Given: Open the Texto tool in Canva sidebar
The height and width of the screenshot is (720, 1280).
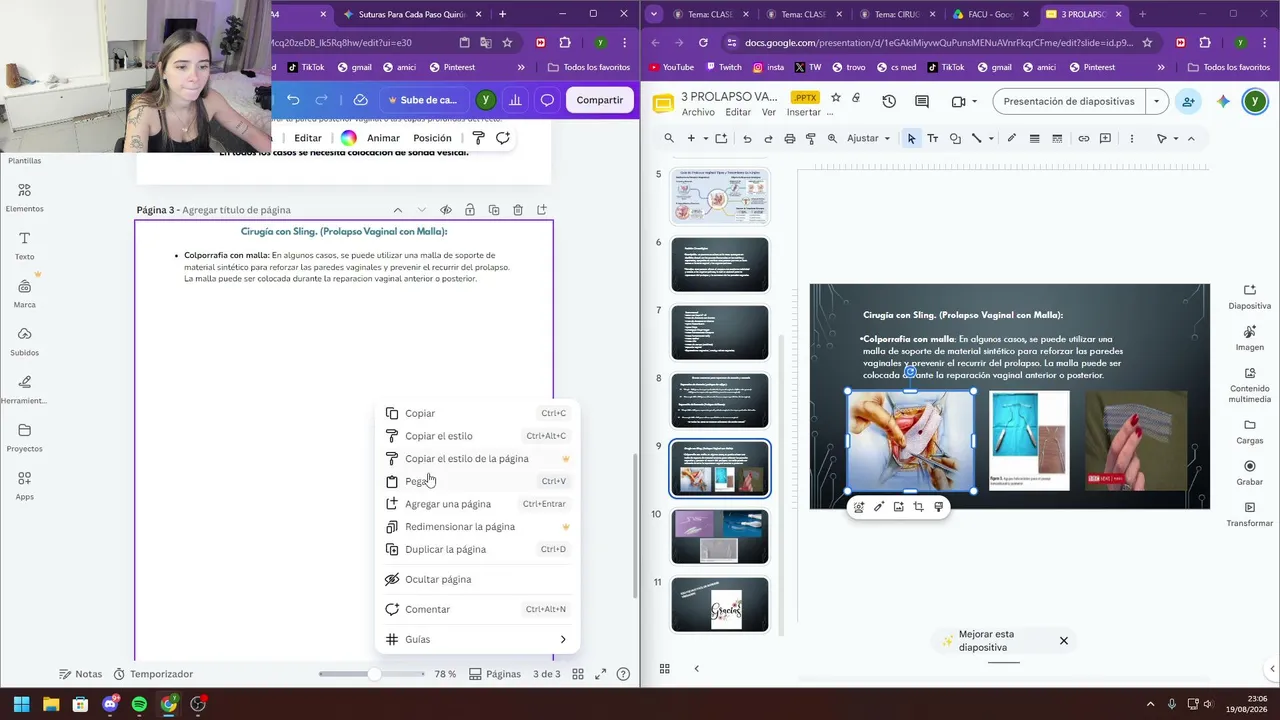Looking at the screenshot, I should [24, 246].
